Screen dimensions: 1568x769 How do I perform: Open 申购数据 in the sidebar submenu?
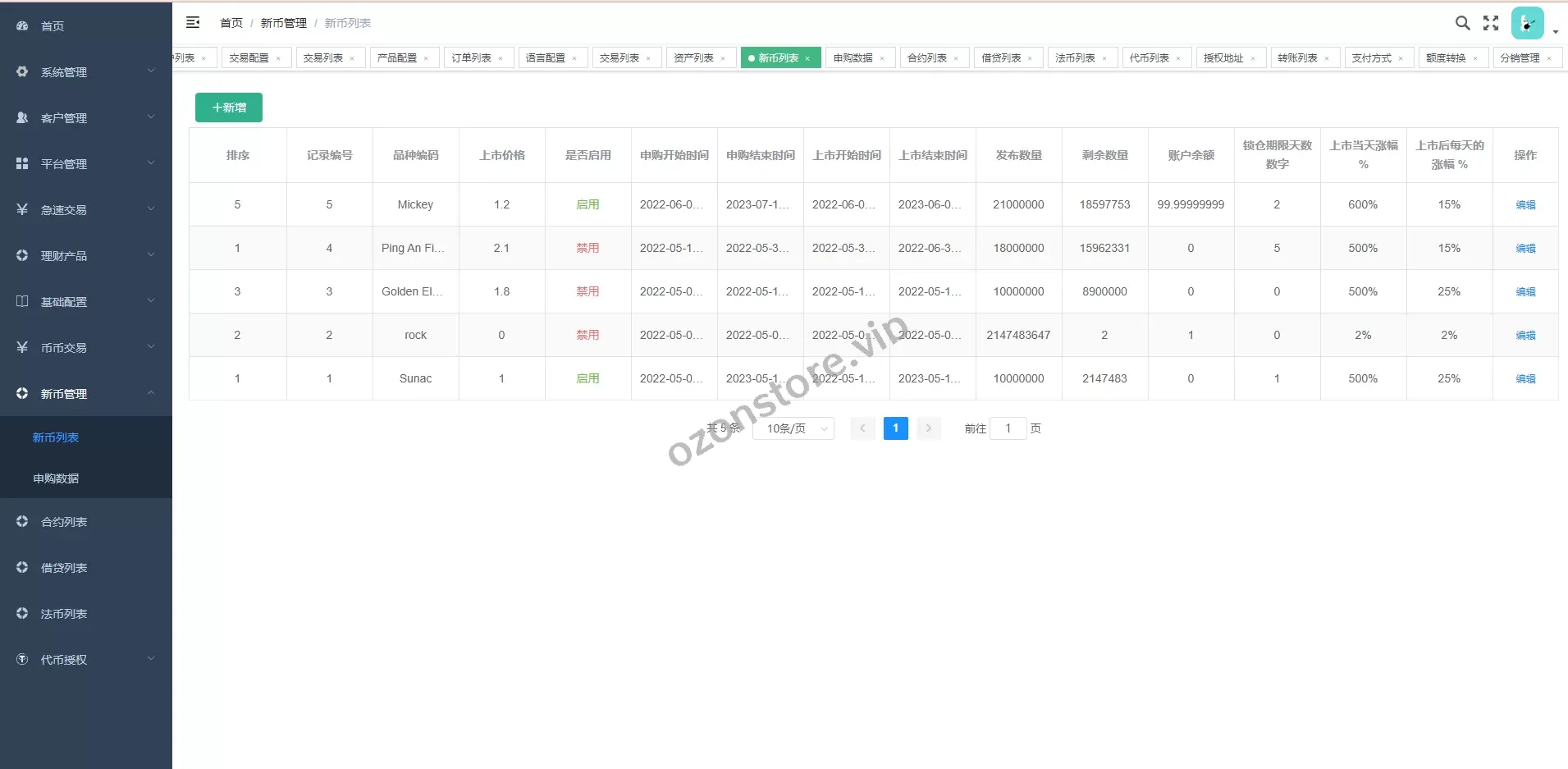click(56, 478)
